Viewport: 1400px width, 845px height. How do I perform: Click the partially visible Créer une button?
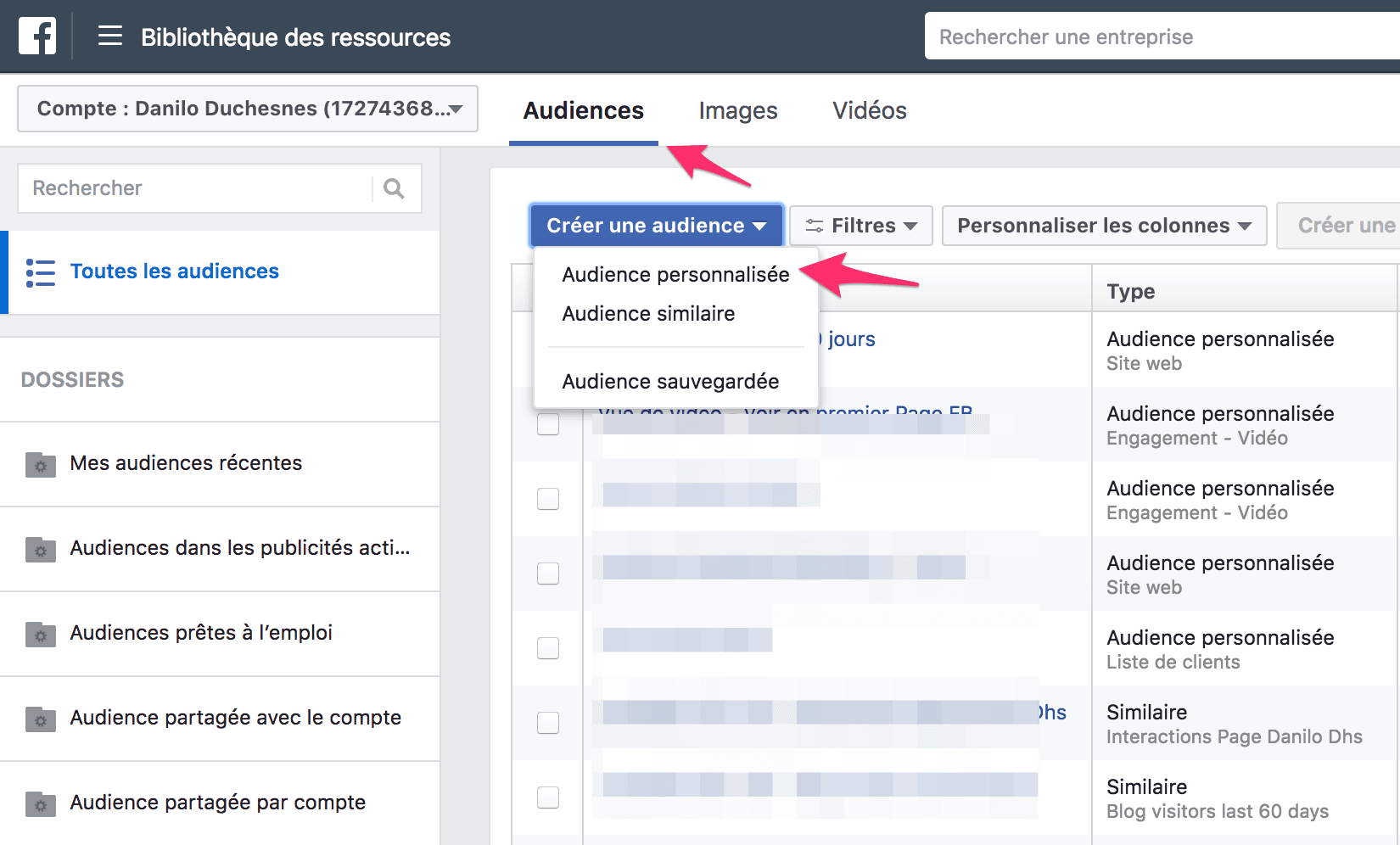click(x=1339, y=226)
